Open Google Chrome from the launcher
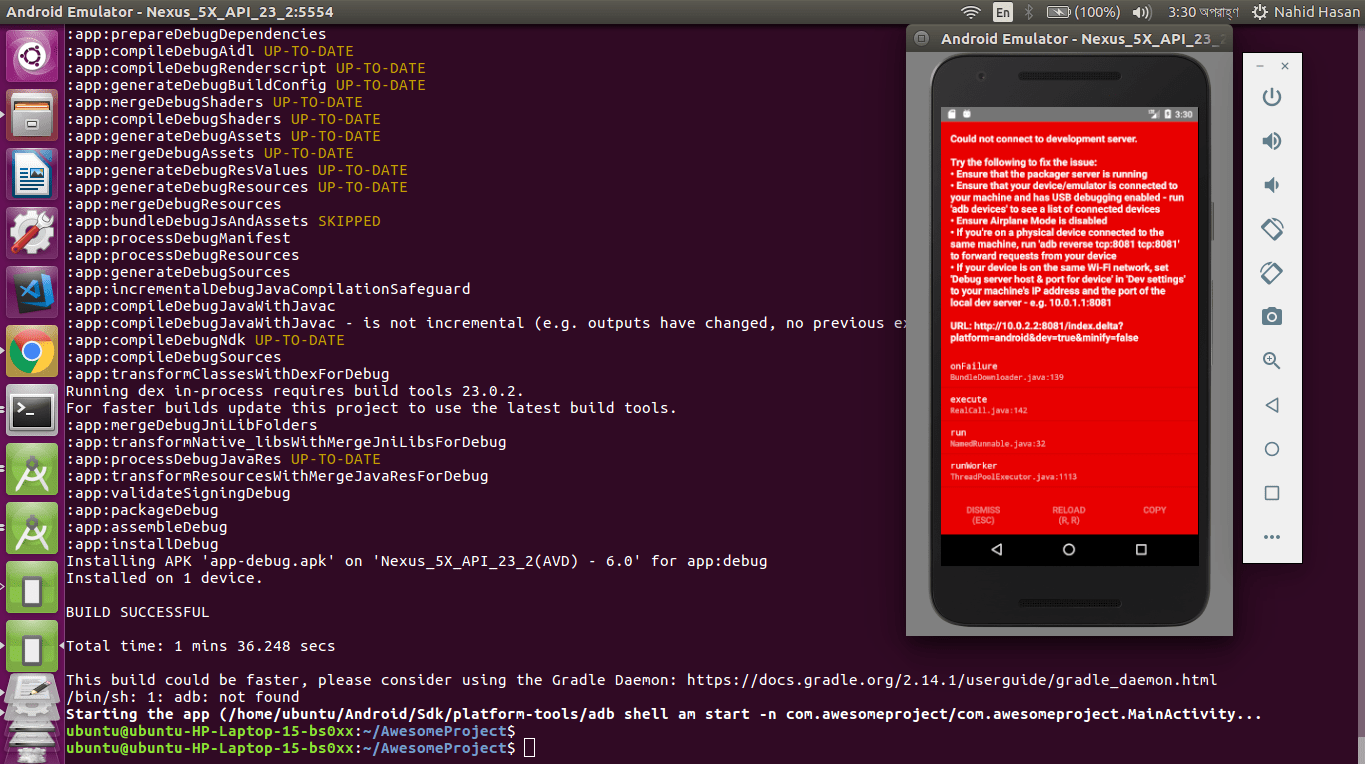Viewport: 1365px width, 764px height. [32, 351]
